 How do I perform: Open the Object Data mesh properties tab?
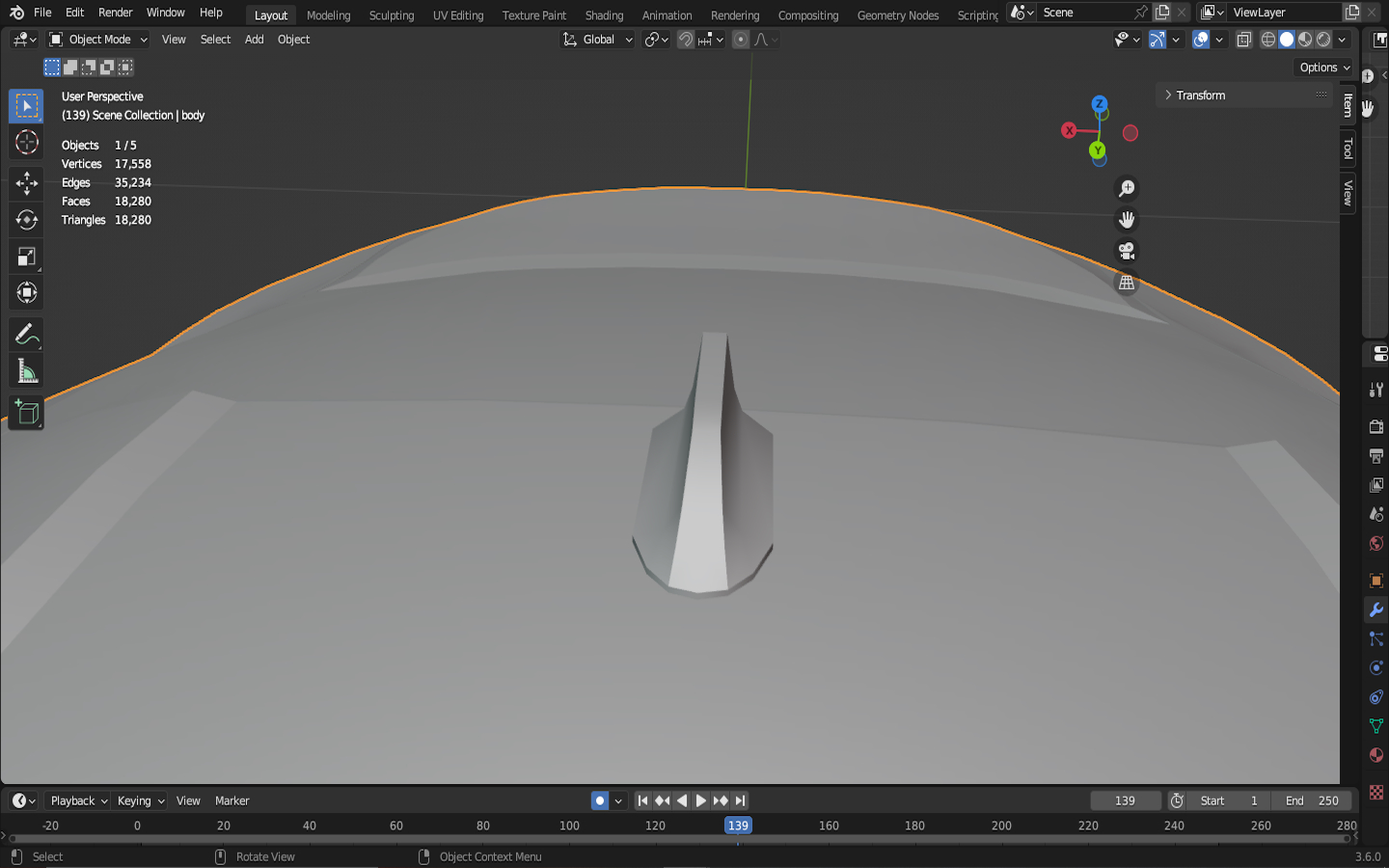click(x=1376, y=725)
